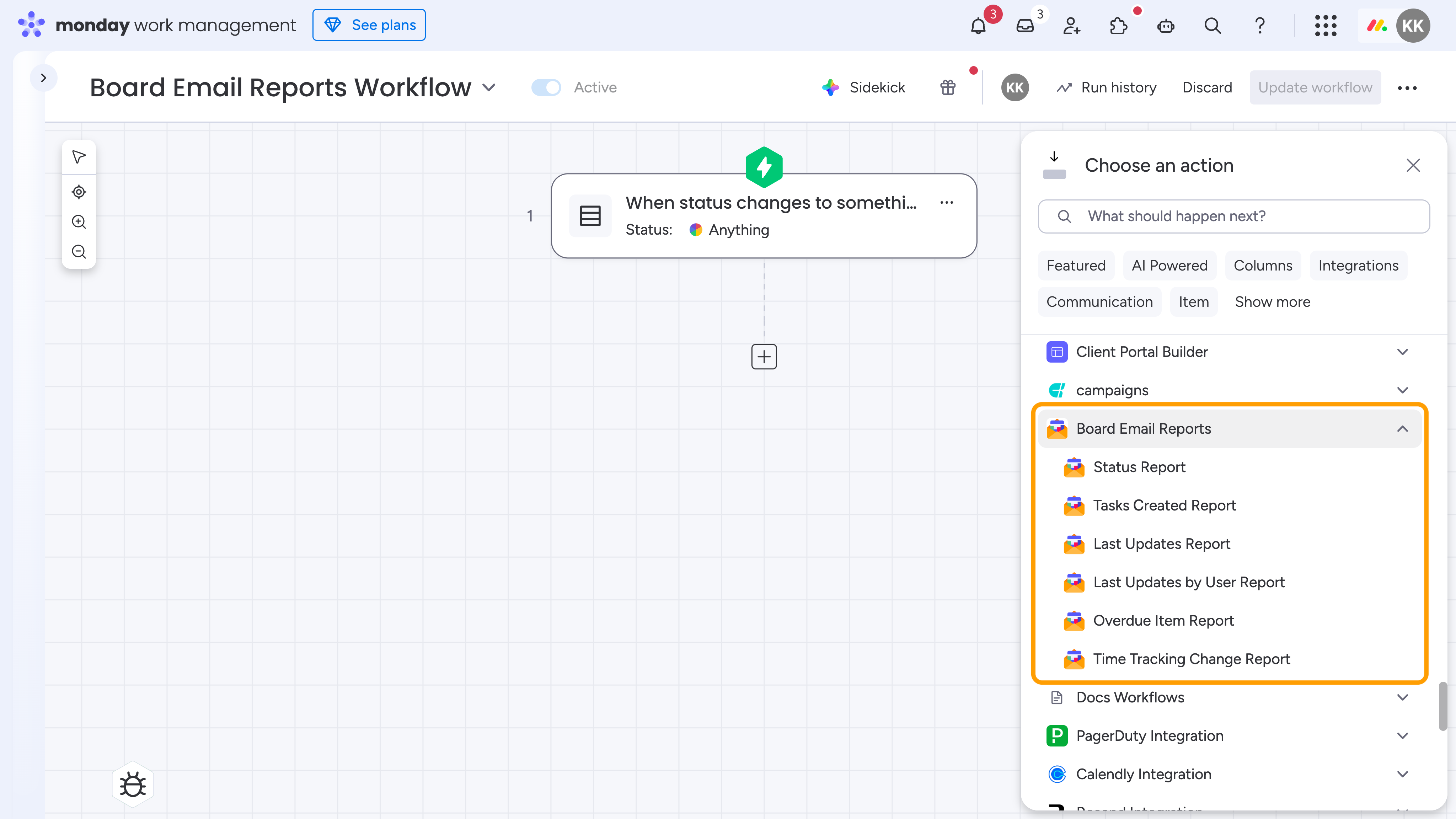Click the zoom out canvas tool
1456x819 pixels.
click(79, 252)
